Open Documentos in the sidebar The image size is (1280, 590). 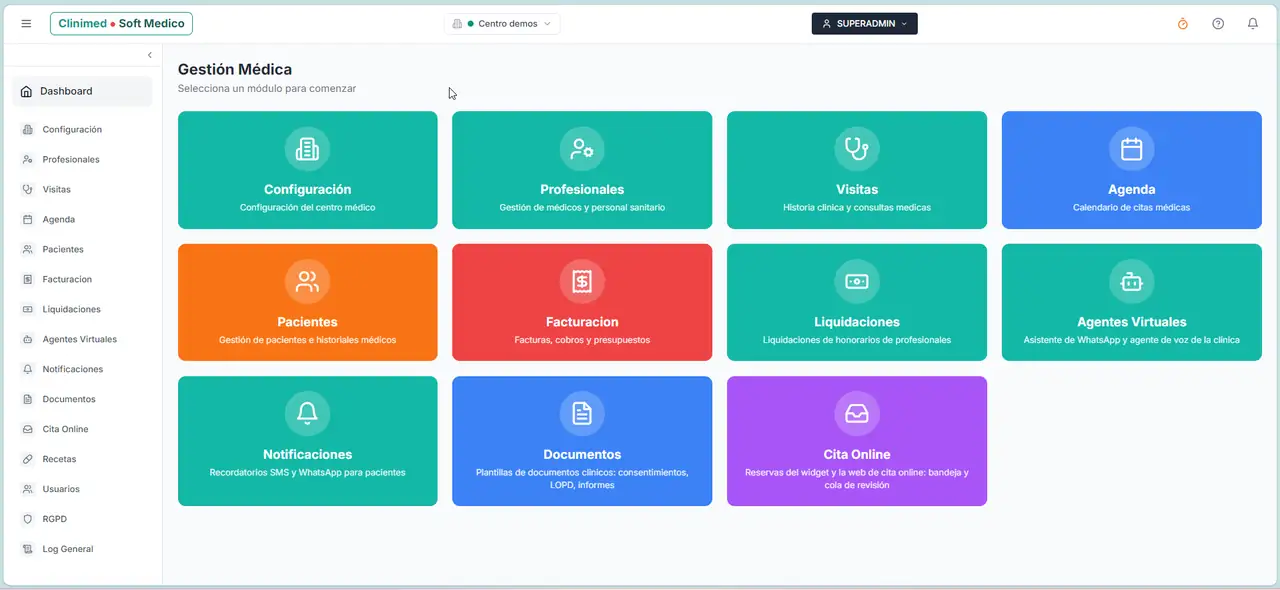click(82, 399)
